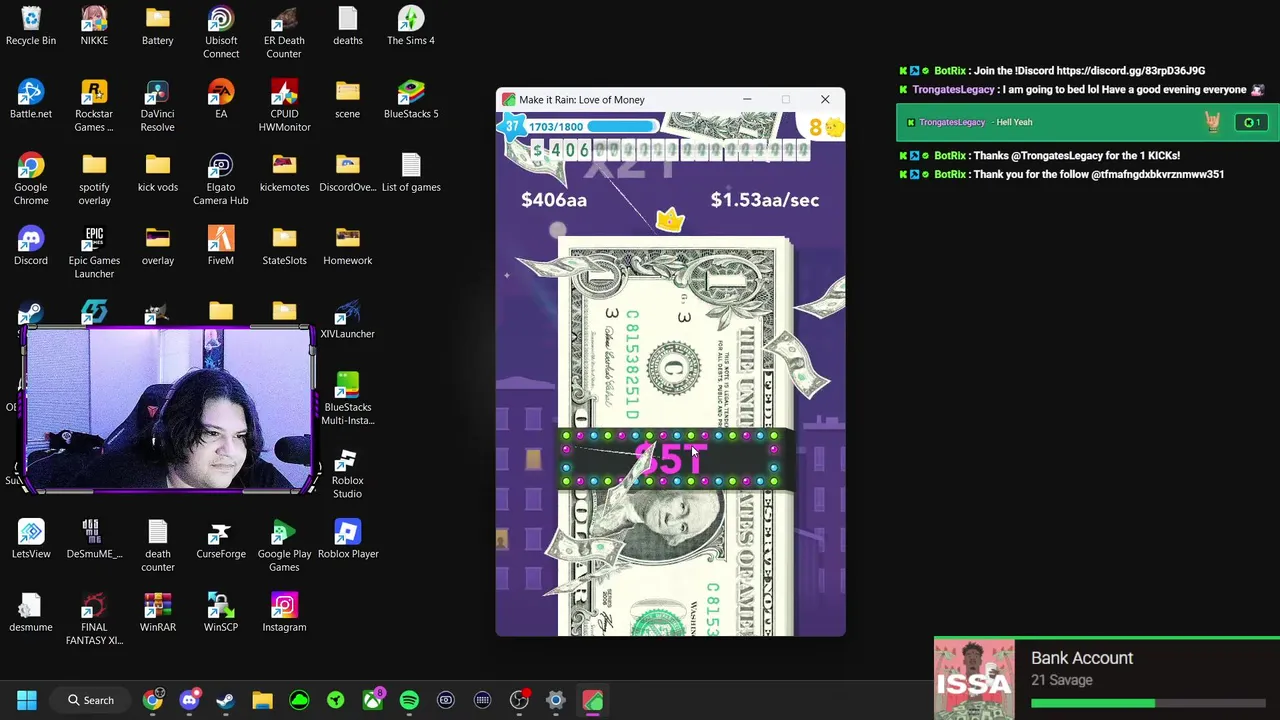Launch the WinSCP desktop shortcut
The width and height of the screenshot is (1280, 720).
[221, 612]
